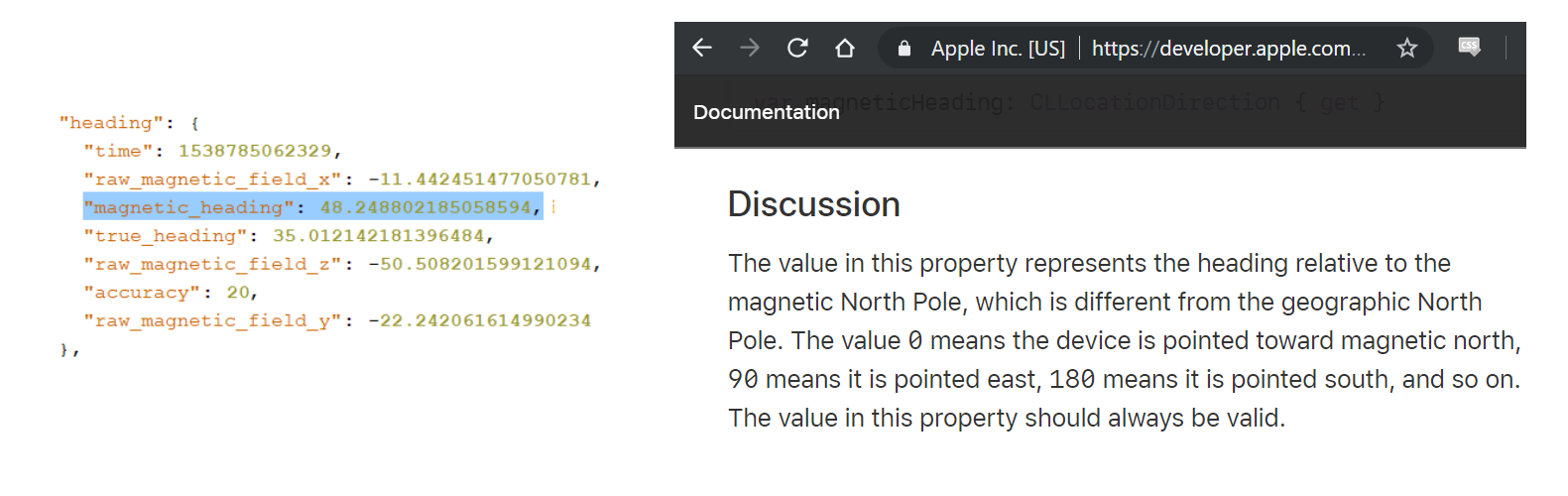Click the highlighted magnetic_heading line
Screen dimensions: 1568x496
(311, 207)
